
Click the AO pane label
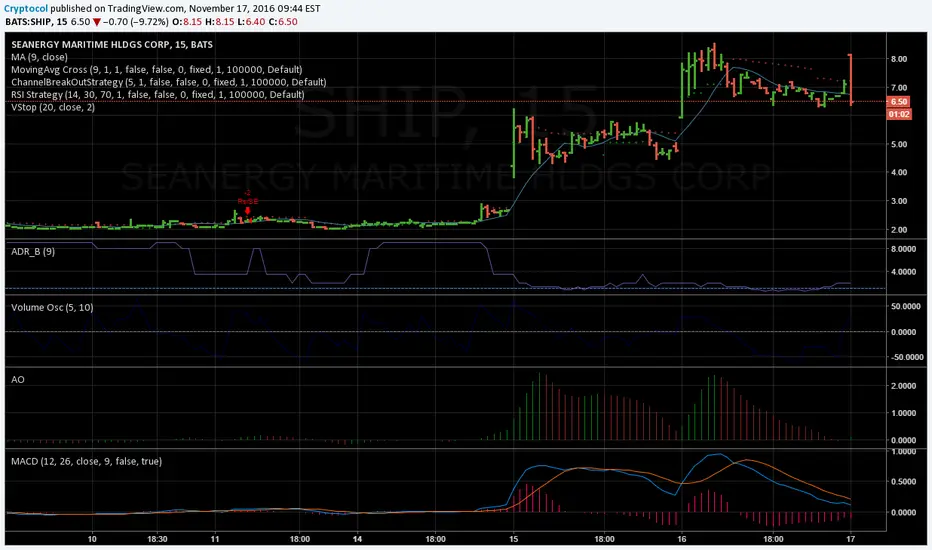(18, 379)
